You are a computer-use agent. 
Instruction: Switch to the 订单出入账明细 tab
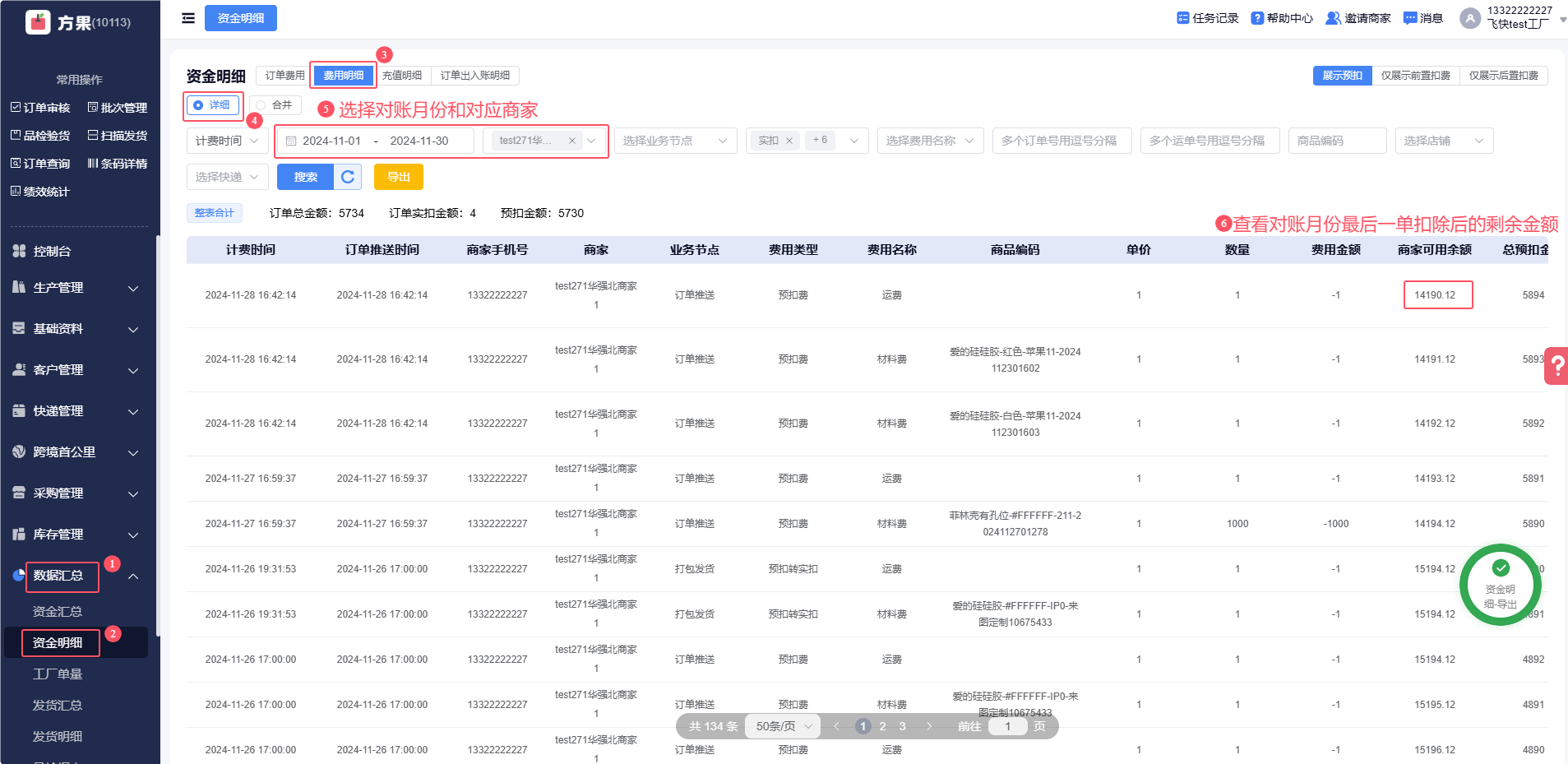click(474, 76)
